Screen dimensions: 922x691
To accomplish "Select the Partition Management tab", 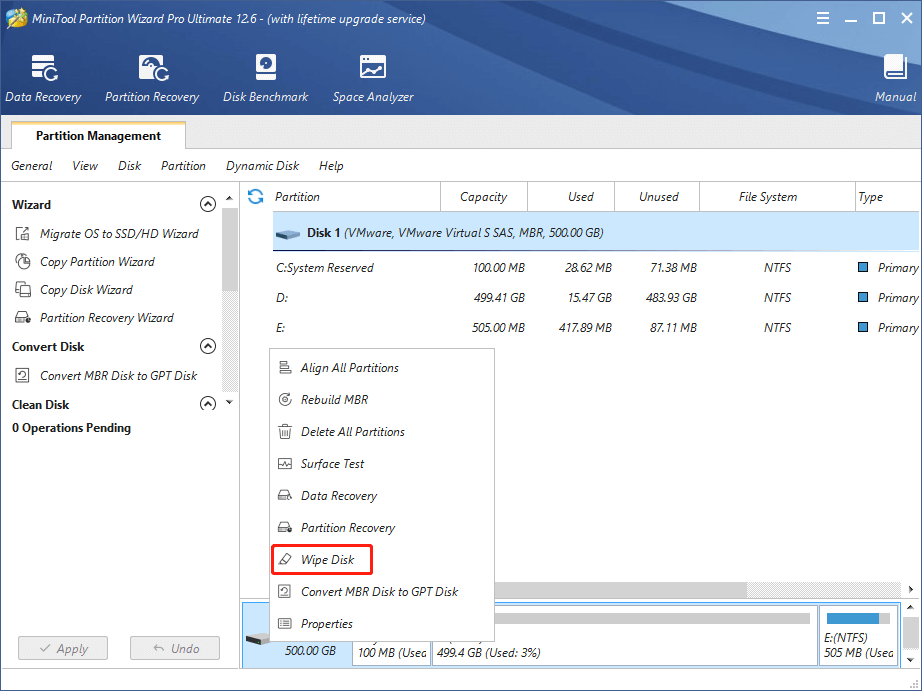I will pos(98,135).
